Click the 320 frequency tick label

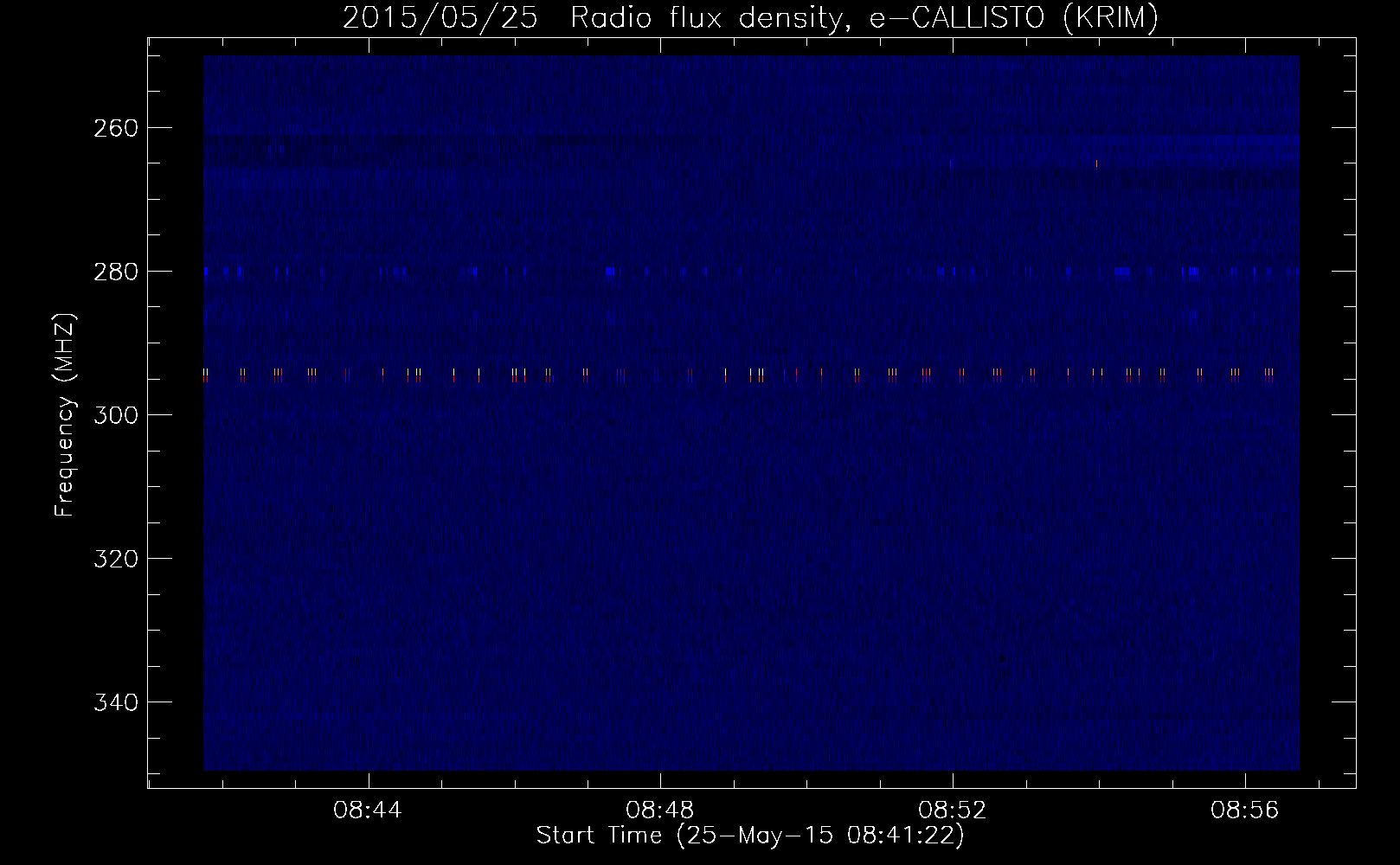(115, 559)
